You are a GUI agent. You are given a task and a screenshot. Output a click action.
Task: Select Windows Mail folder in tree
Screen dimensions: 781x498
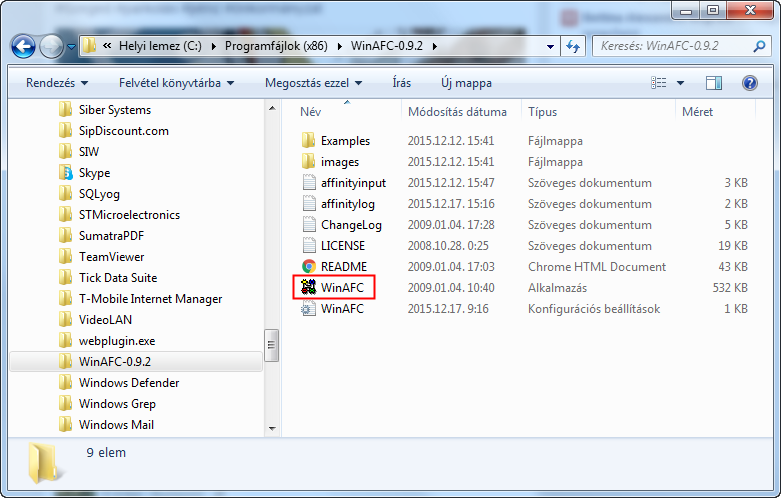tap(116, 424)
